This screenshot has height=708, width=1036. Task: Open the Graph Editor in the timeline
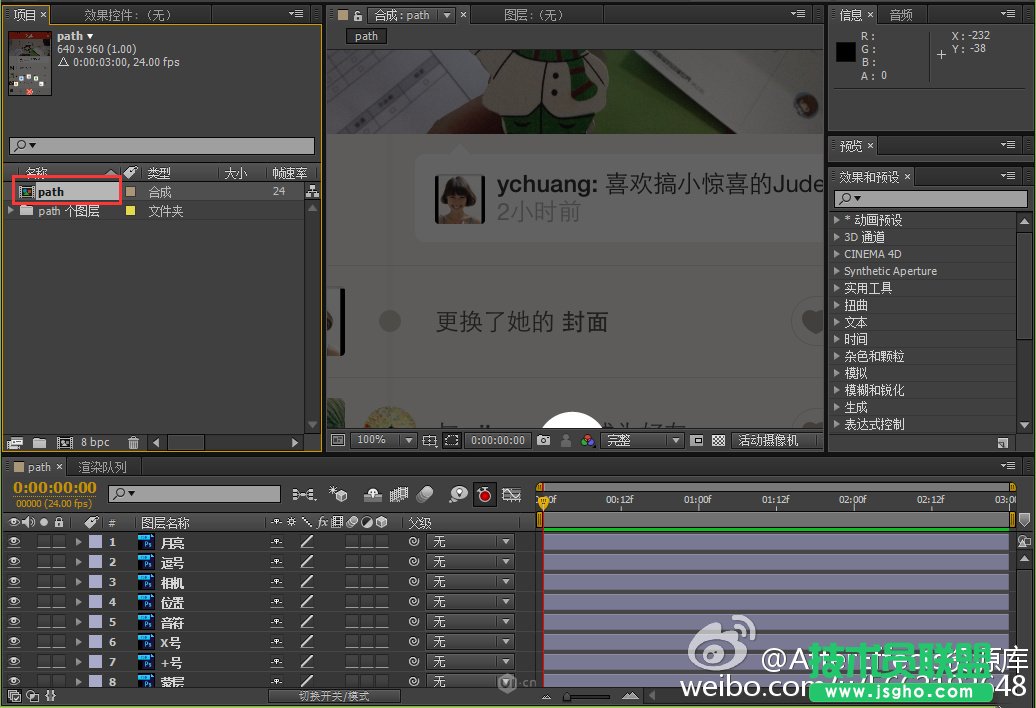coord(512,493)
